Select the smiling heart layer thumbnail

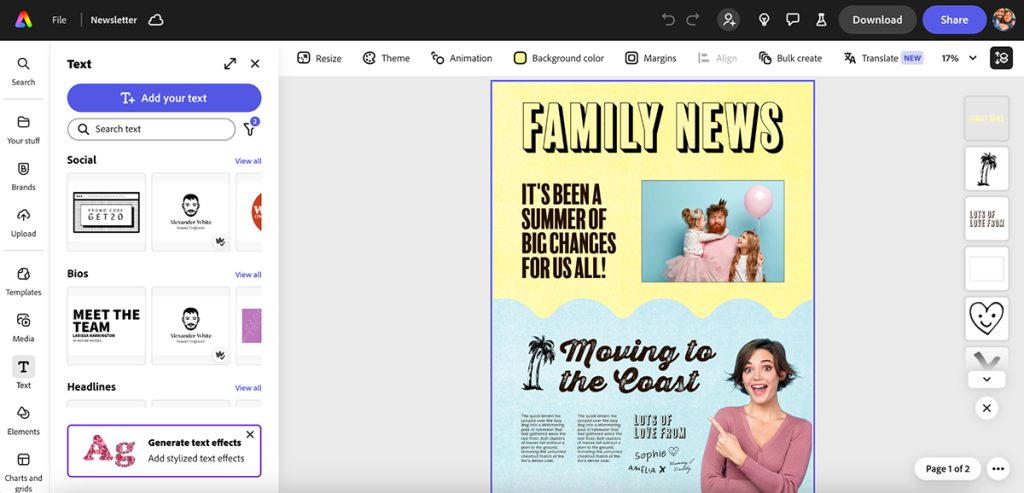[987, 318]
